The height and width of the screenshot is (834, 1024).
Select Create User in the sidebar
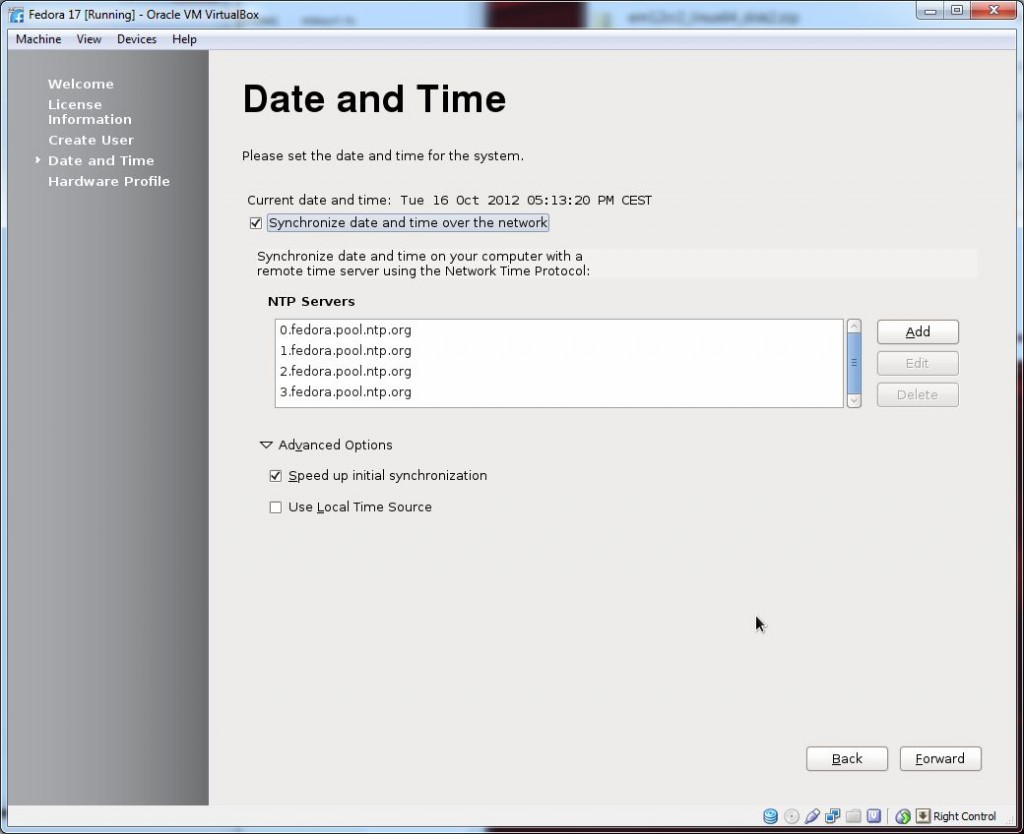(x=90, y=140)
